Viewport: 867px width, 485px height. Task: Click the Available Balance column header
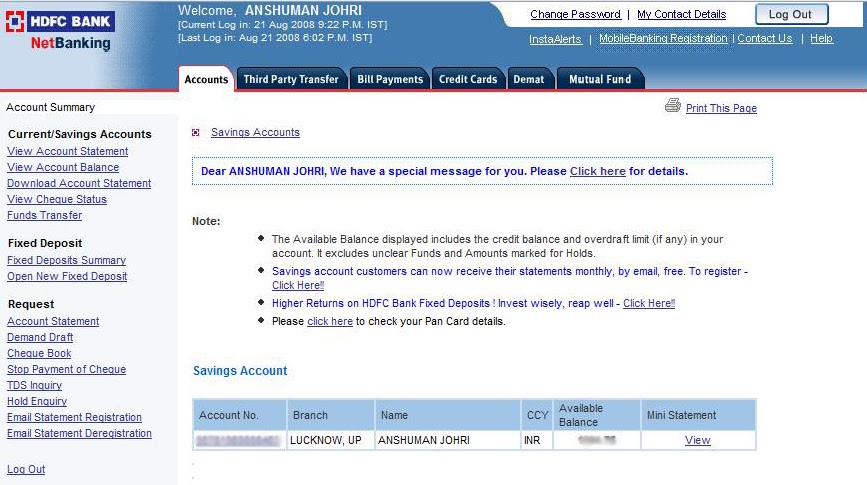597,415
